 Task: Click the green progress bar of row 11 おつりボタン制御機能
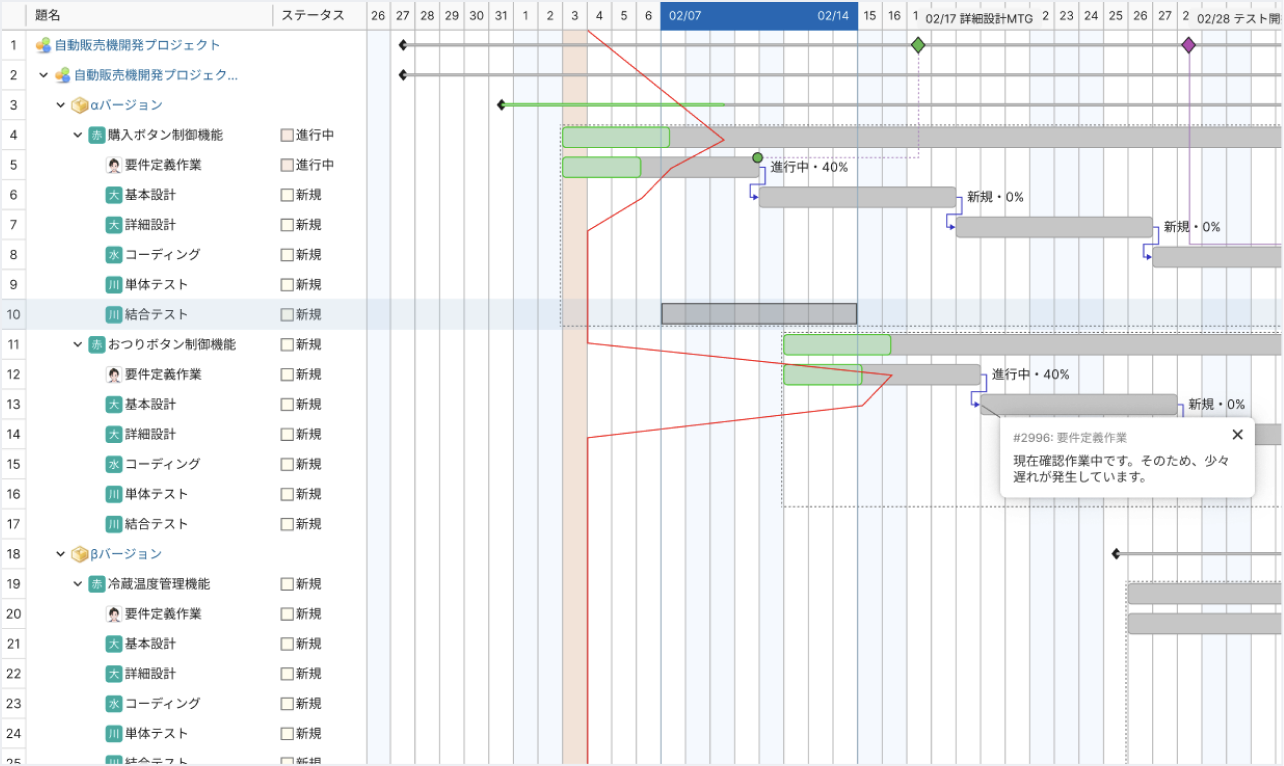(837, 345)
